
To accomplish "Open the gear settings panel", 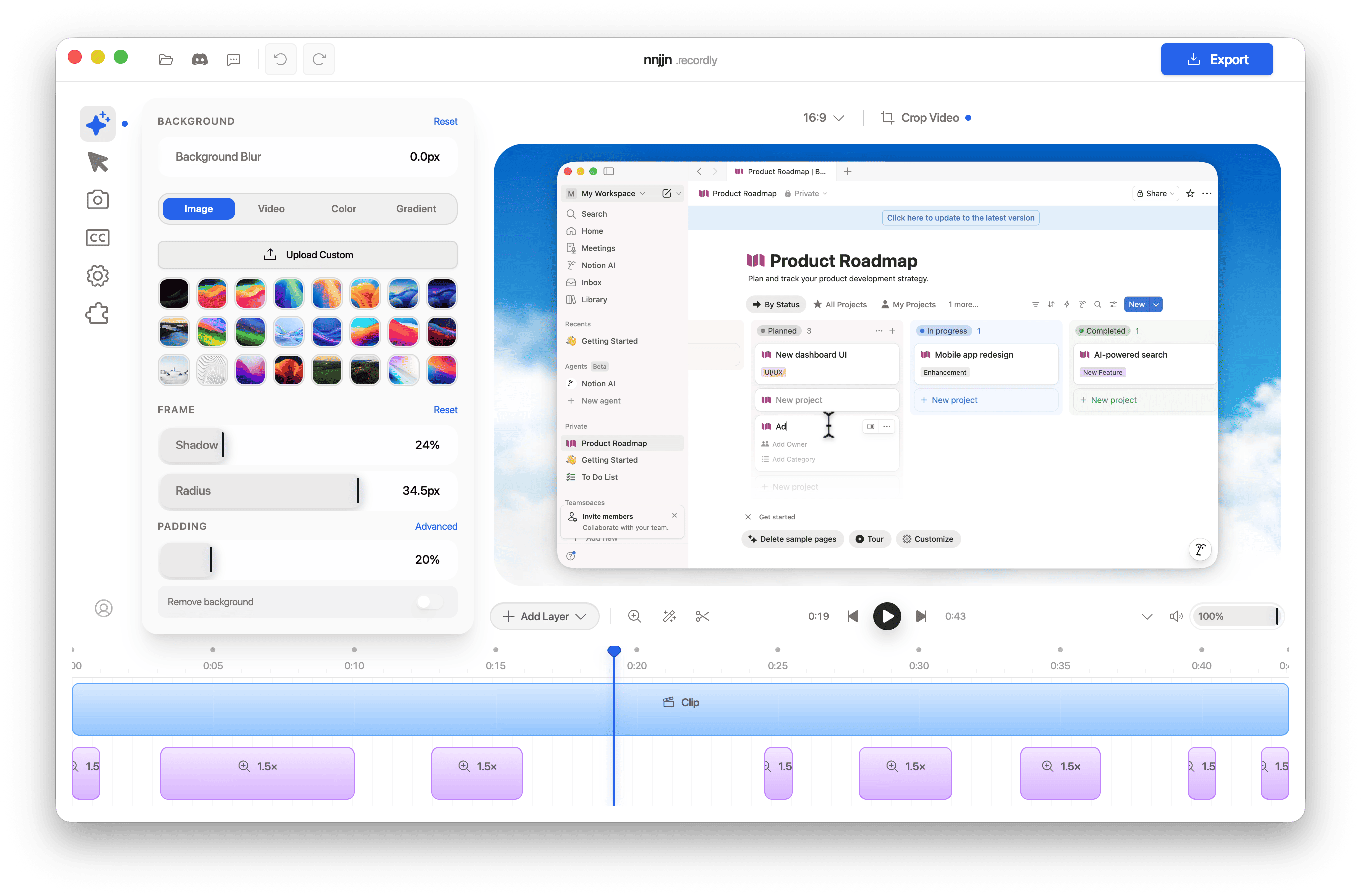I will [x=98, y=276].
